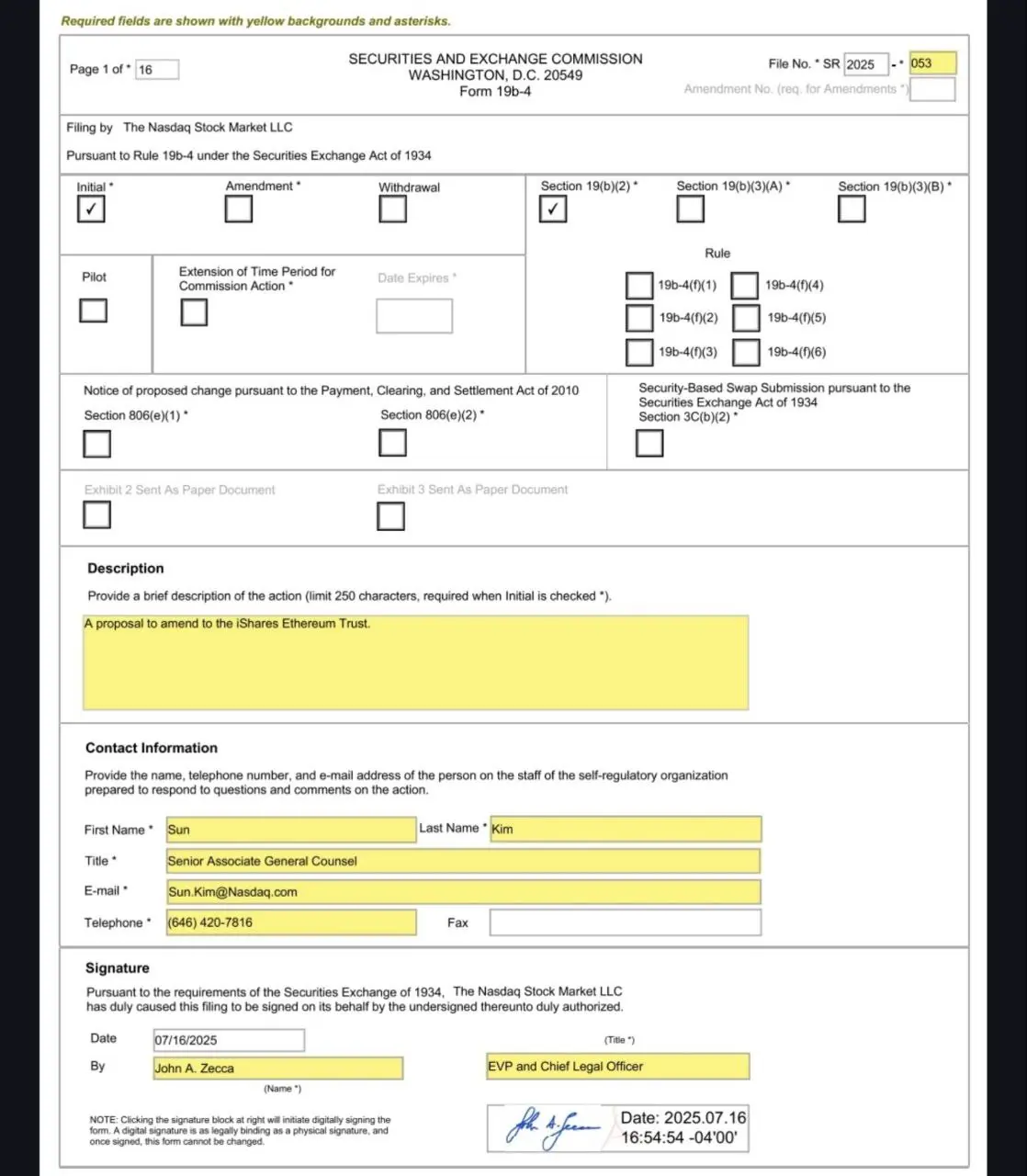
Task: Click the E-mail field Sun.Kim@Nasdaq.com
Action: 463,892
